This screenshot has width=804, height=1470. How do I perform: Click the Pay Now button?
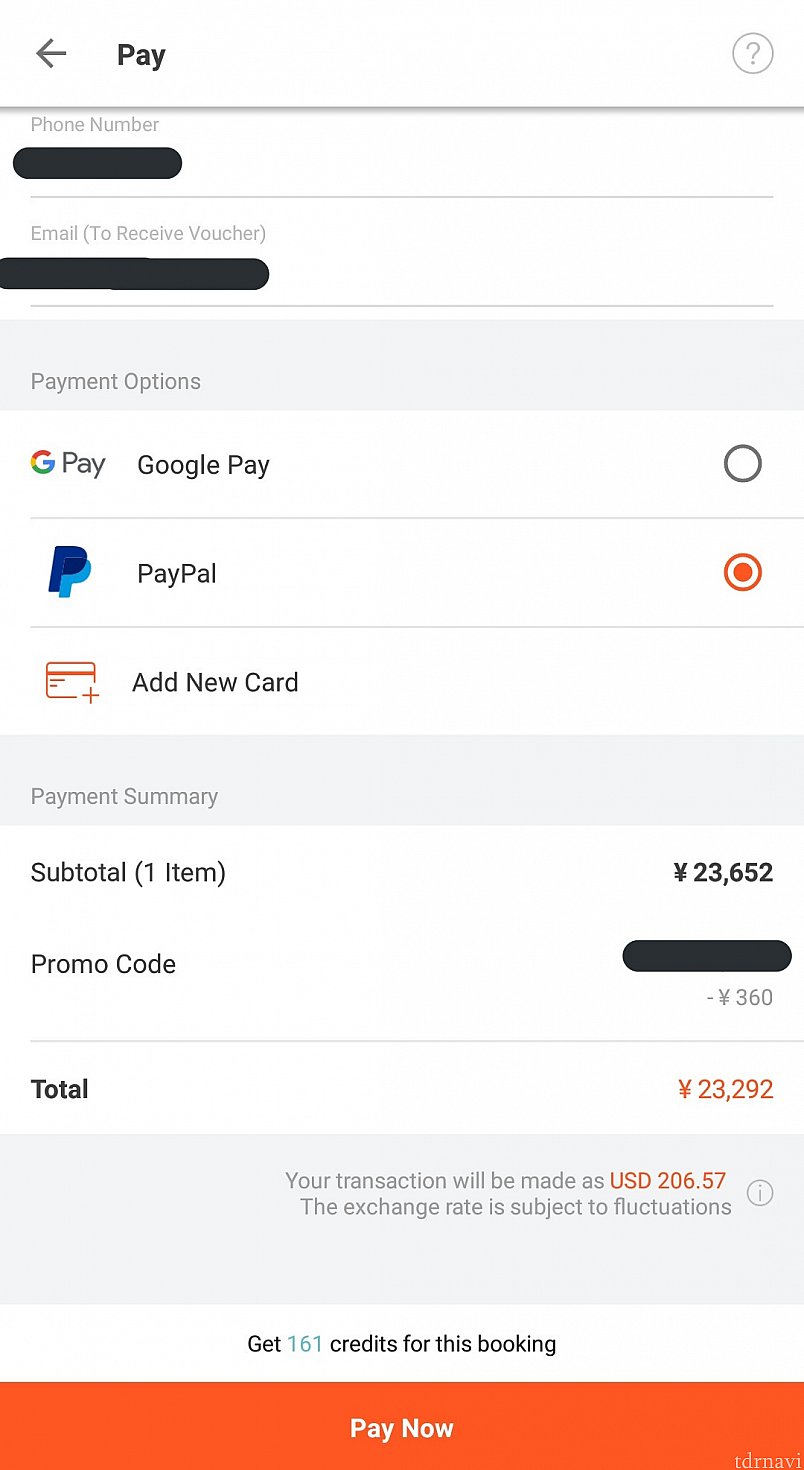[x=402, y=1426]
